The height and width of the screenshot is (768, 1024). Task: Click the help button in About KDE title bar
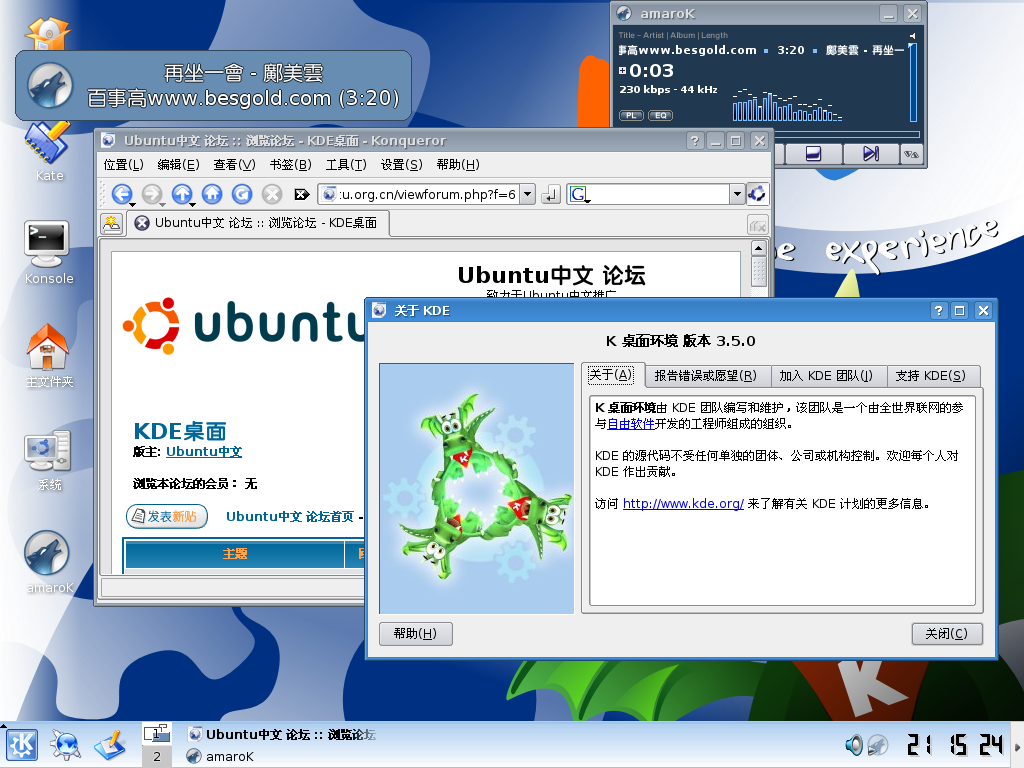[x=938, y=311]
